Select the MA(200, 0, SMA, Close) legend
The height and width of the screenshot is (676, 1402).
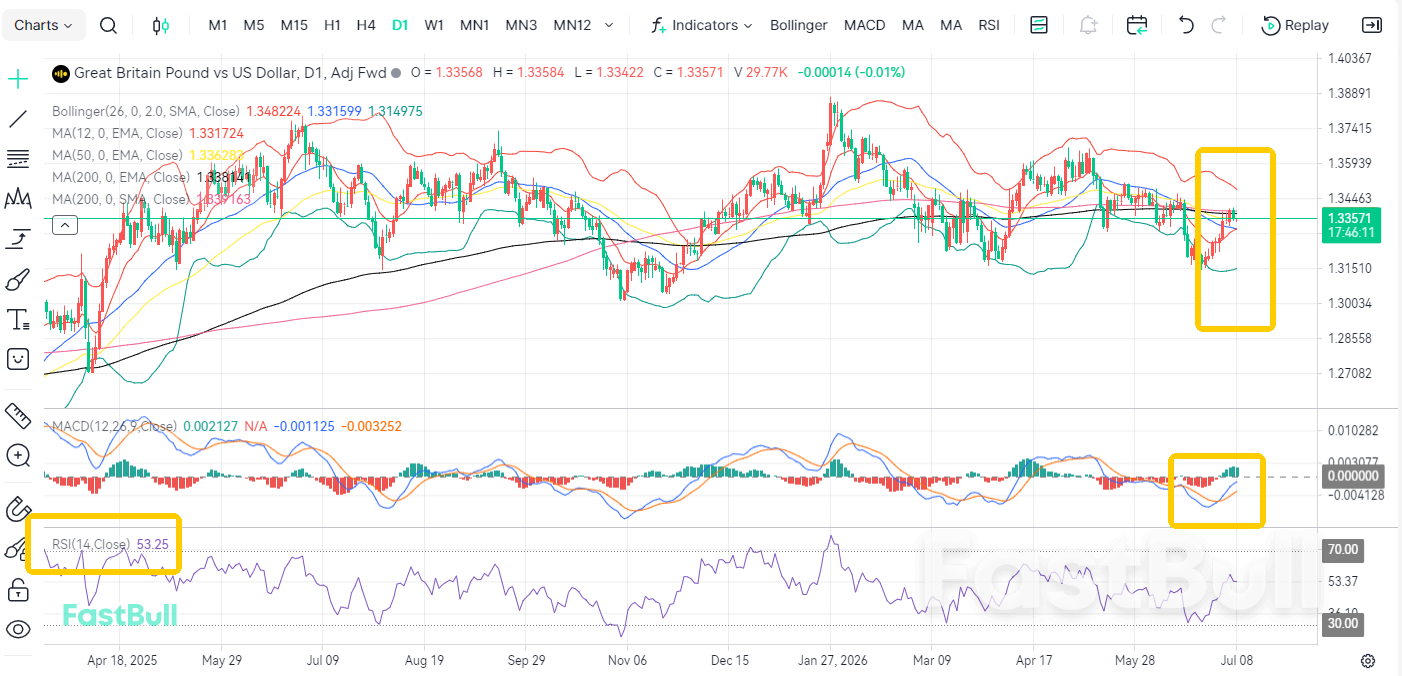[121, 199]
